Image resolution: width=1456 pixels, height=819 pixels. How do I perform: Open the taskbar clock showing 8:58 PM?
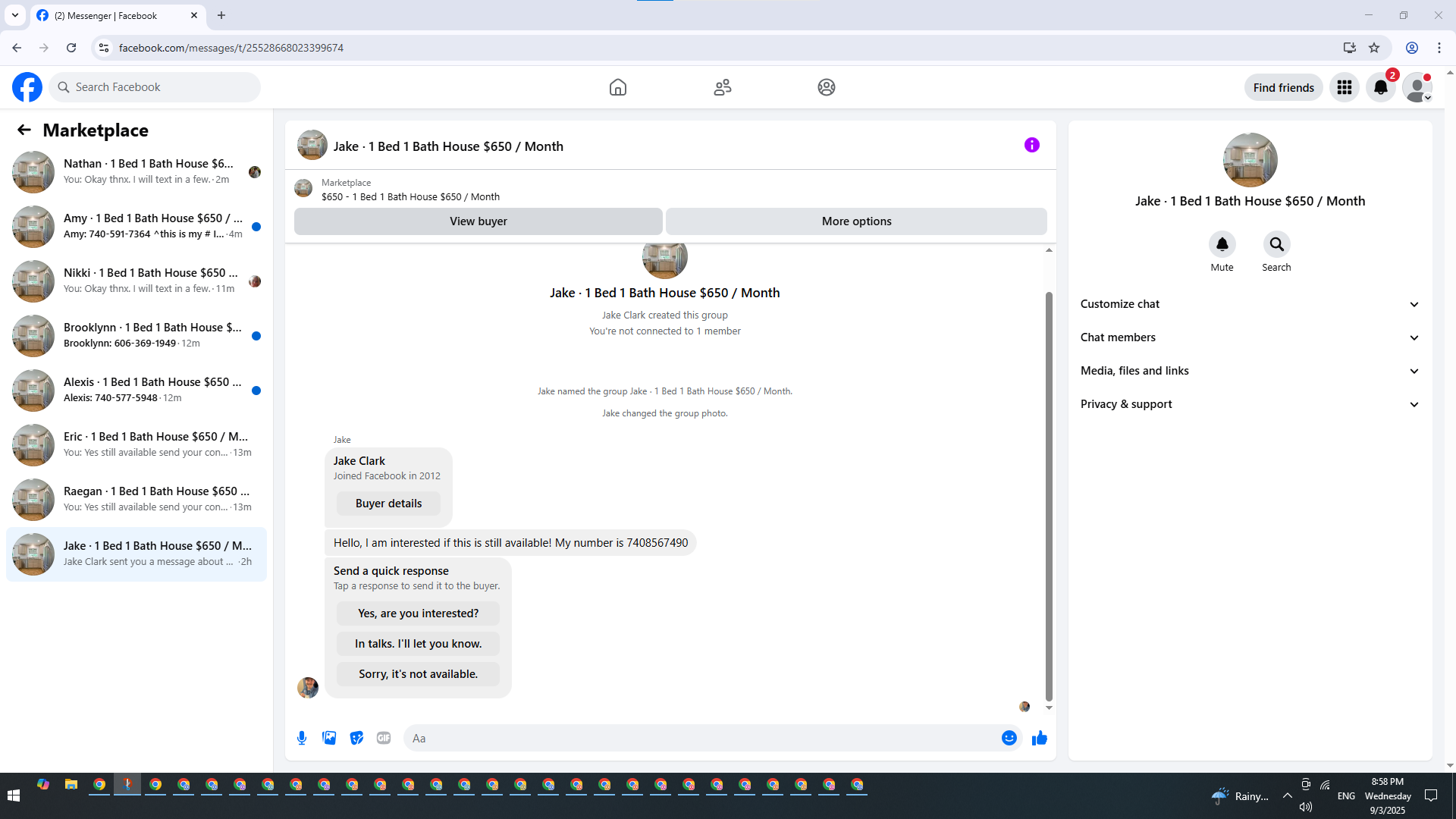[x=1388, y=795]
